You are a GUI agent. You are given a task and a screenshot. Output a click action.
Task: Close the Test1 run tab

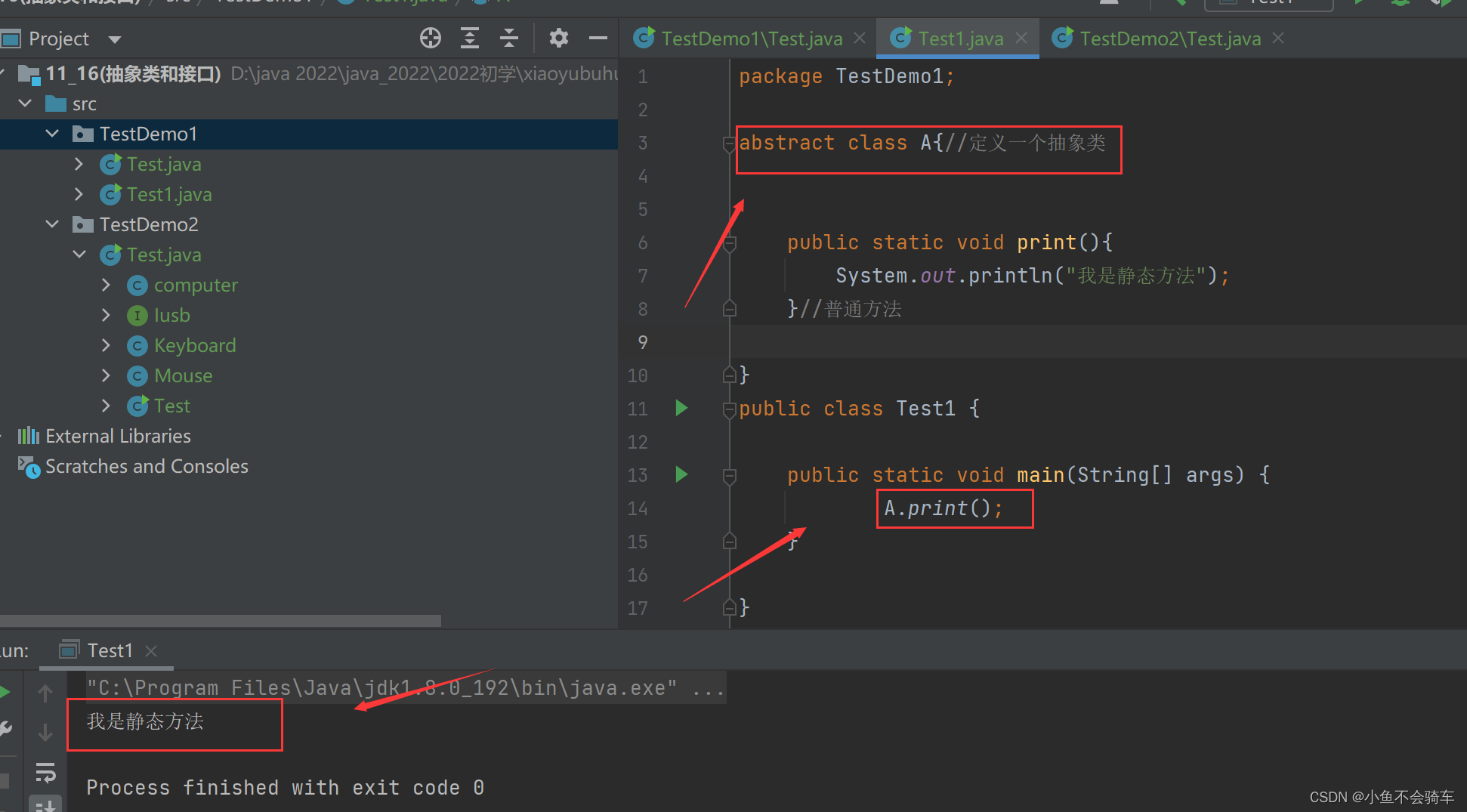pos(151,650)
